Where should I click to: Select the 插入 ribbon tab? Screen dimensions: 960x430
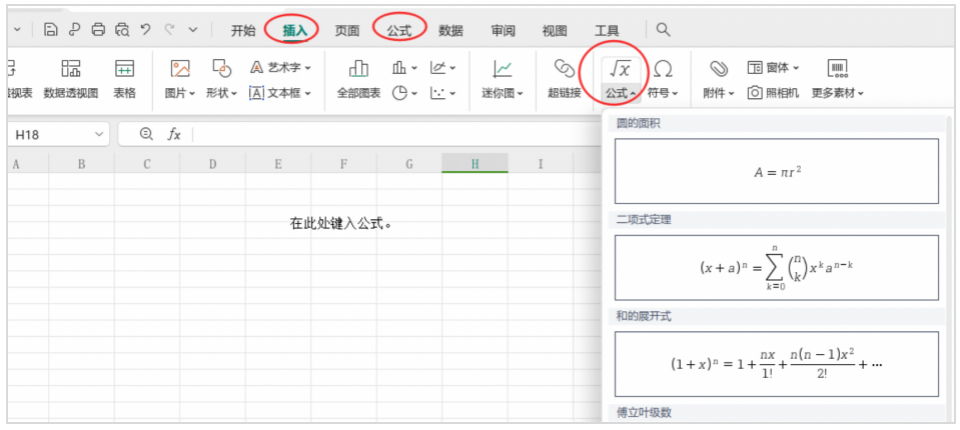(294, 31)
